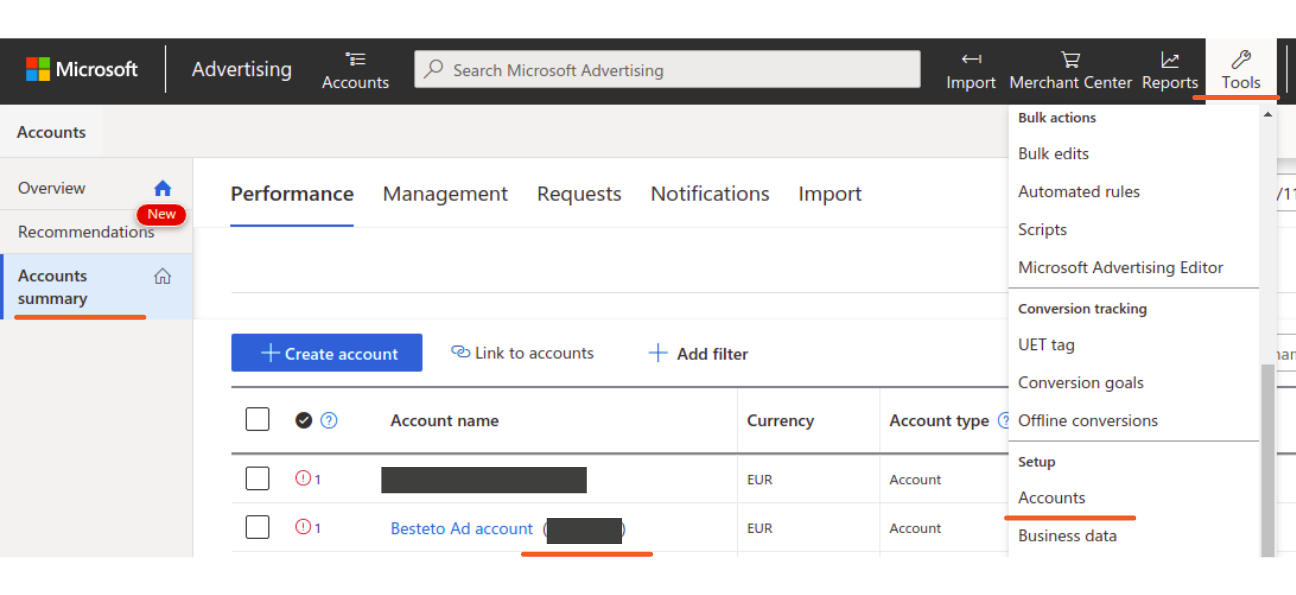Viewport: 1296px width, 595px height.
Task: Select Bulk edits in Tools menu
Action: 1053,154
